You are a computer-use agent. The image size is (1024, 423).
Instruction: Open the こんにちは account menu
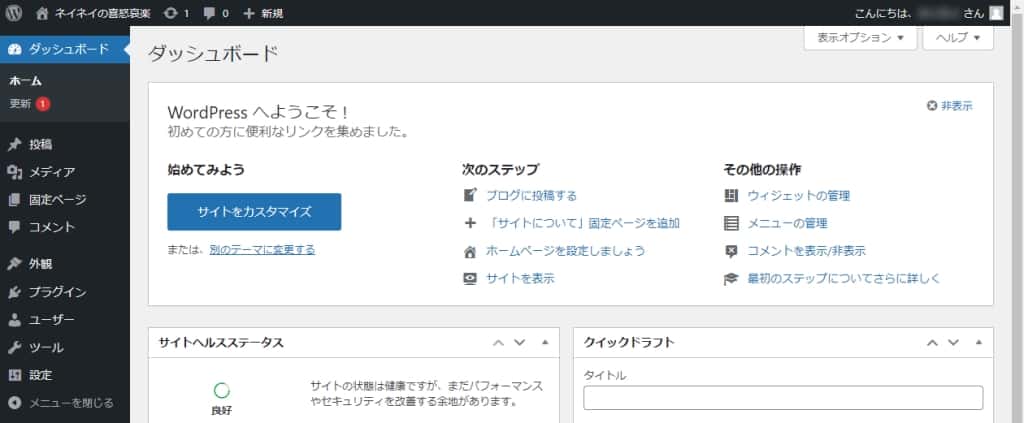929,13
